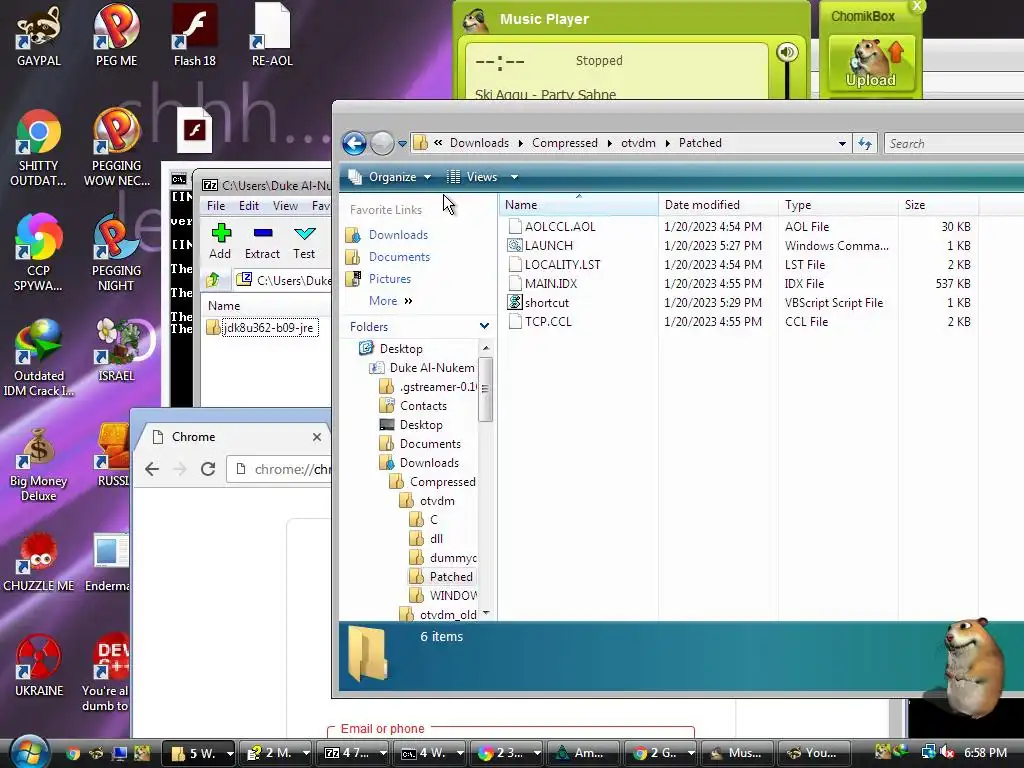This screenshot has height=768, width=1024.
Task: Launch the SHITTY OUTDAT... Chrome shortcut
Action: coord(39,148)
